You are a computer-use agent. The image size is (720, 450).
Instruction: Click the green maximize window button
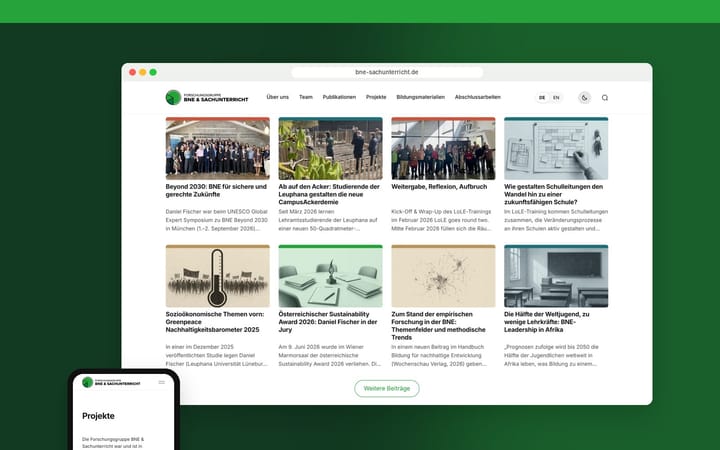click(x=153, y=72)
